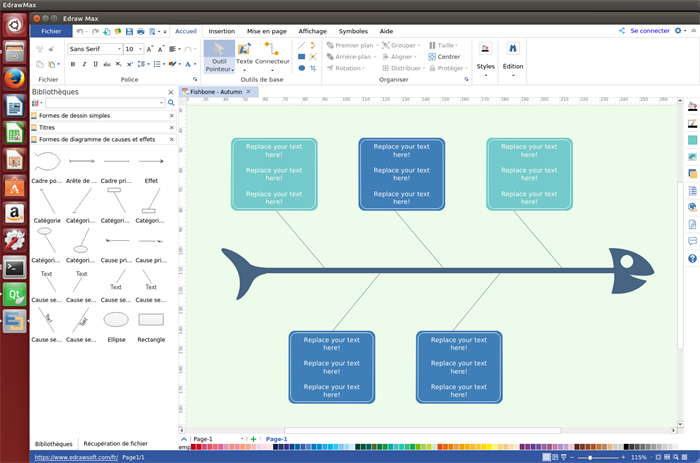Expand the font size dropdown
Screen dimensions: 700x463
[x=139, y=48]
